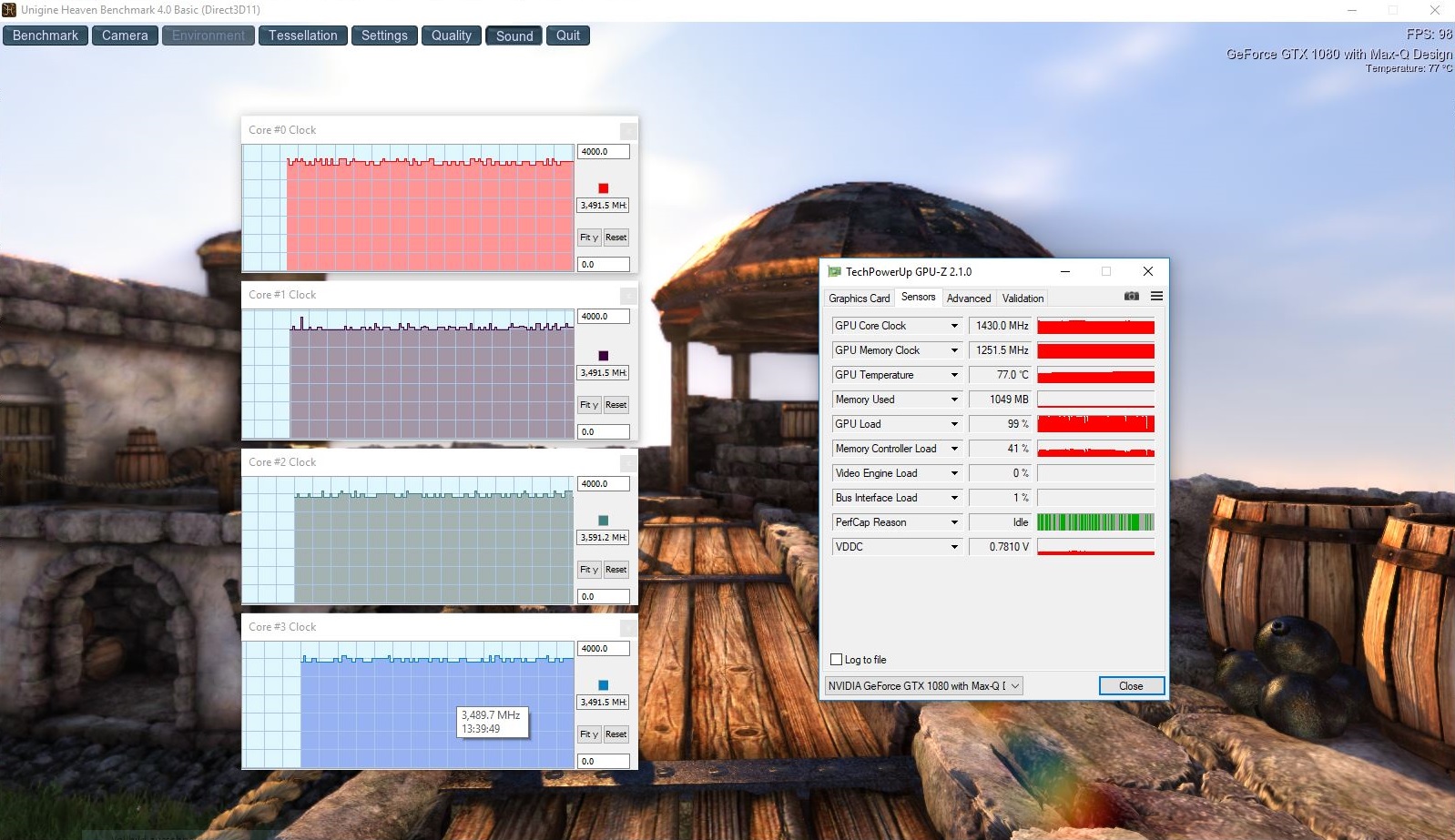Click the PerfCap Reason green bar graph
This screenshot has width=1455, height=840.
[x=1096, y=522]
